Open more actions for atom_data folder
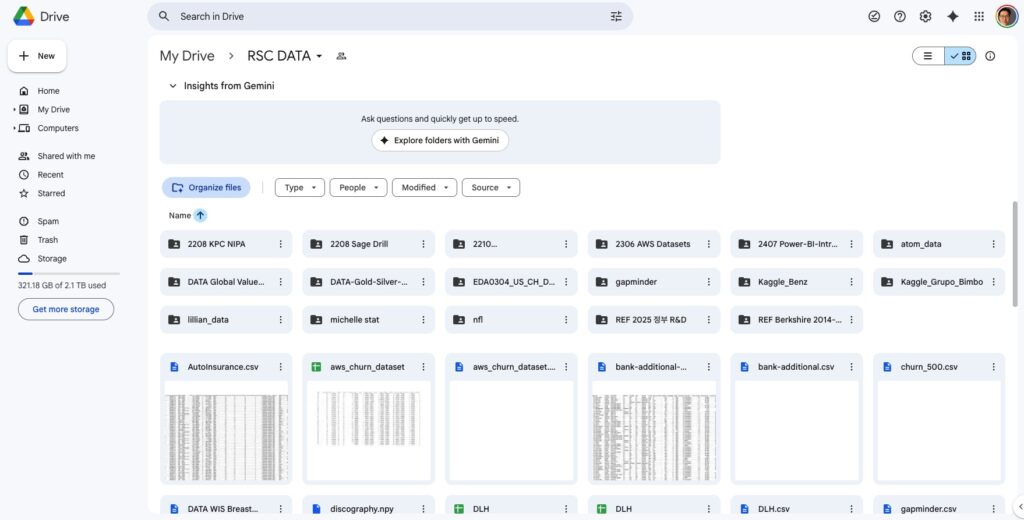The width and height of the screenshot is (1024, 520). tap(993, 244)
